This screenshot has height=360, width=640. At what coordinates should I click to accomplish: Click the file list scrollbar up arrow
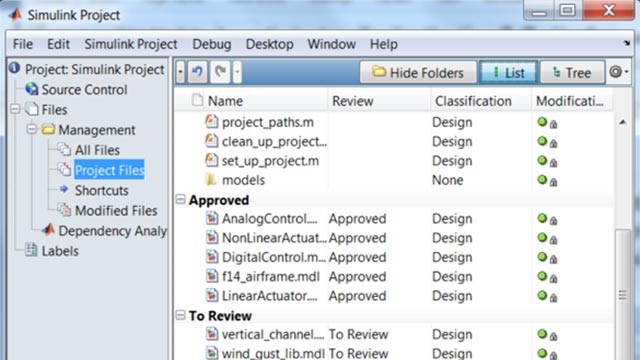click(x=622, y=122)
